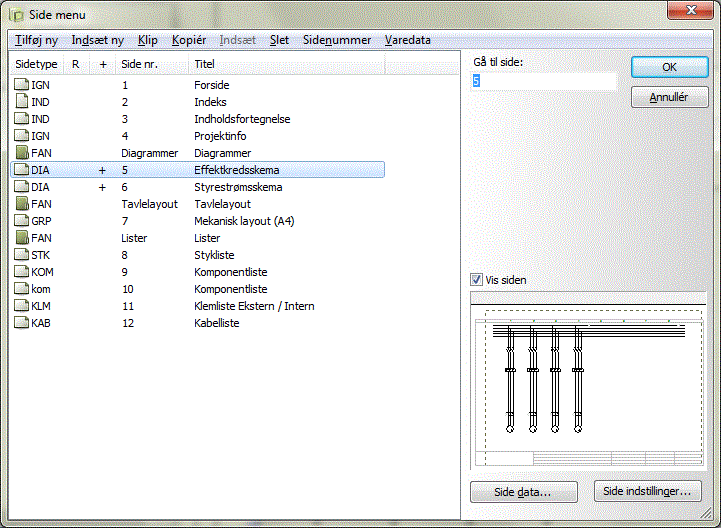Click the Annullér button

click(670, 97)
